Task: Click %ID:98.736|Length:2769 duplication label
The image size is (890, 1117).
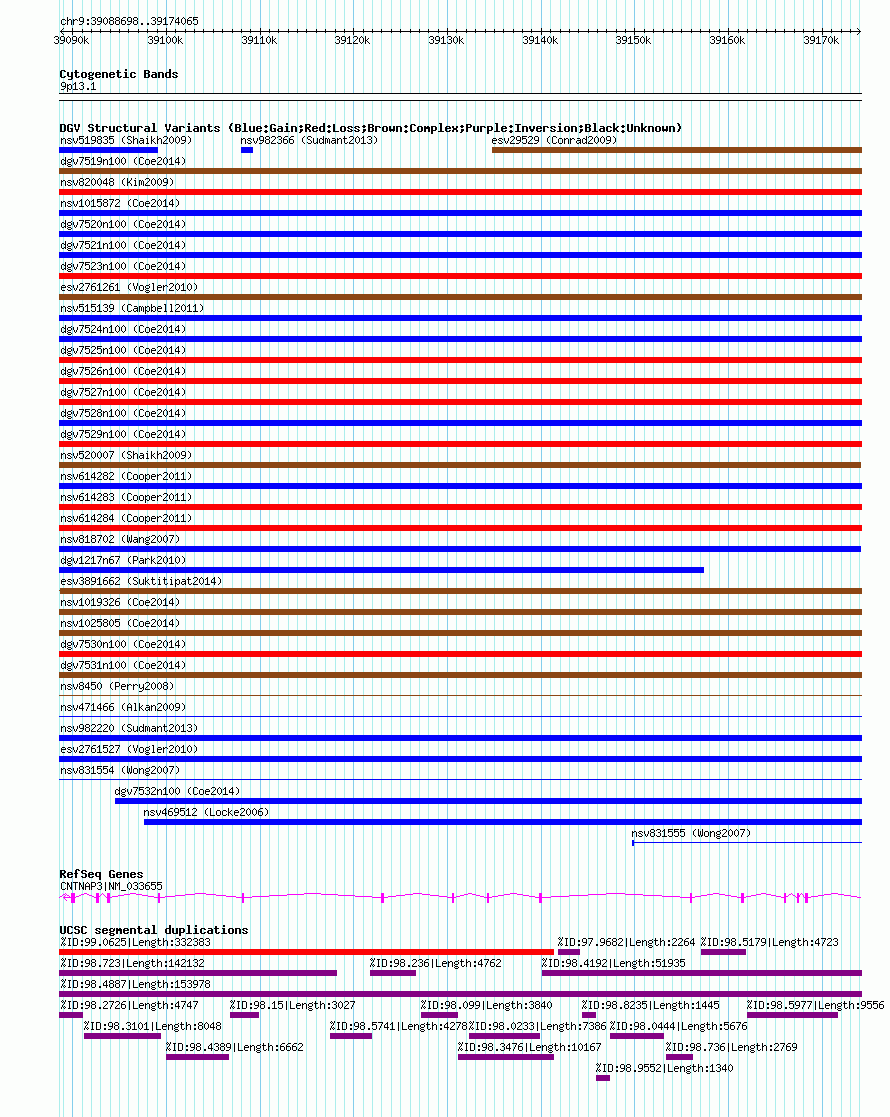Action: (x=732, y=1048)
